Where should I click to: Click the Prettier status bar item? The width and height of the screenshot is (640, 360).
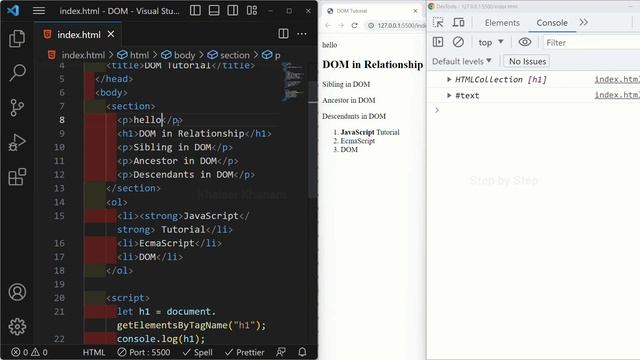pos(244,352)
